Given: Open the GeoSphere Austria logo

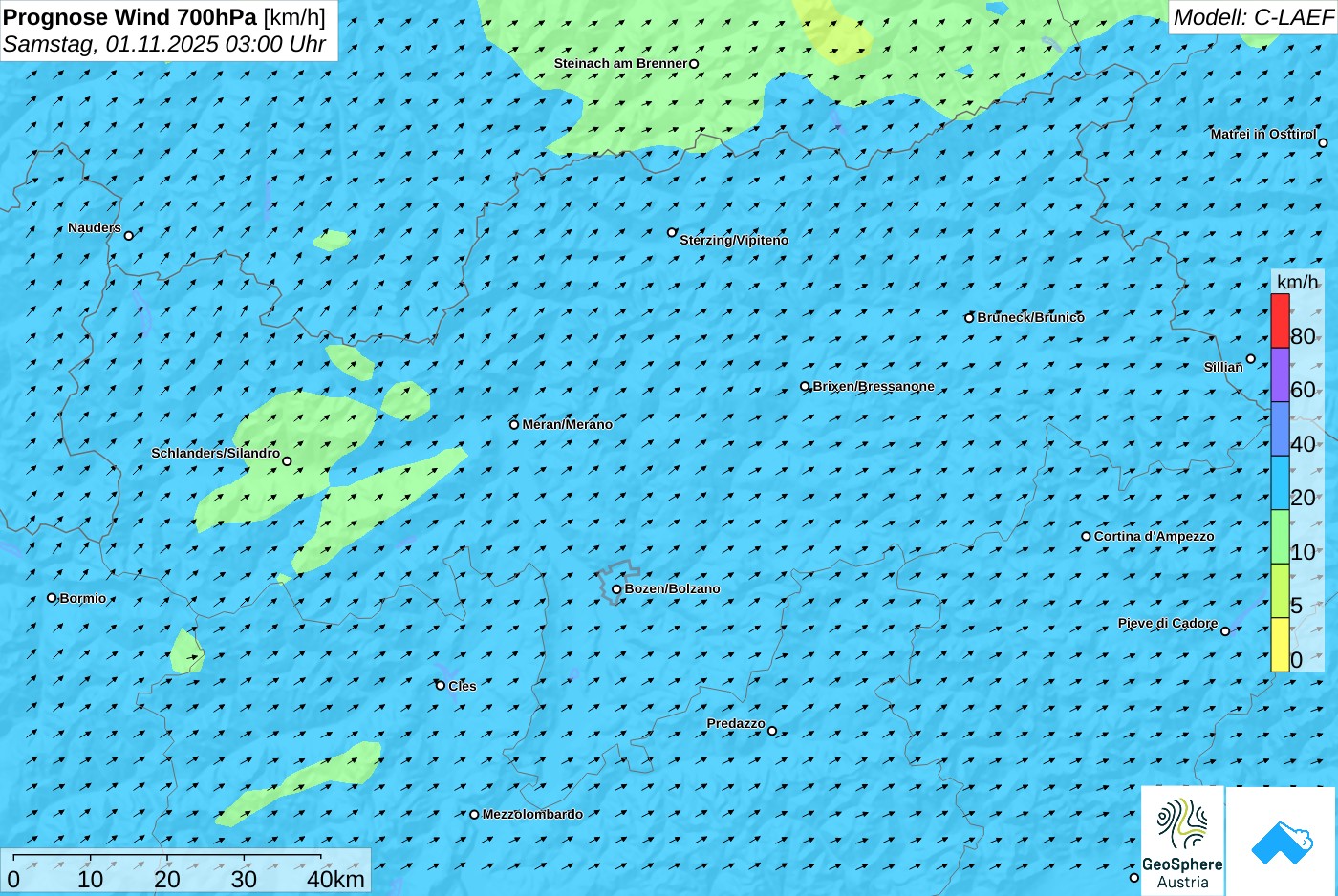Looking at the screenshot, I should pos(1182,841).
